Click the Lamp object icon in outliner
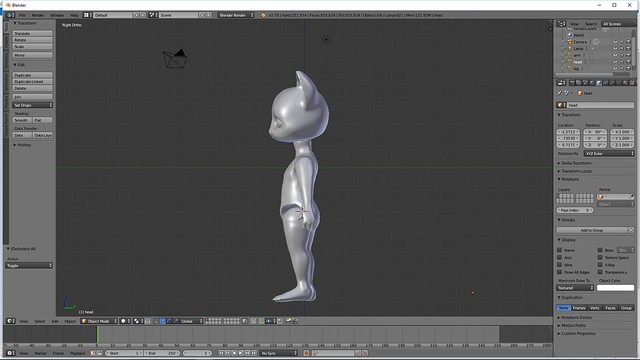 (570, 49)
